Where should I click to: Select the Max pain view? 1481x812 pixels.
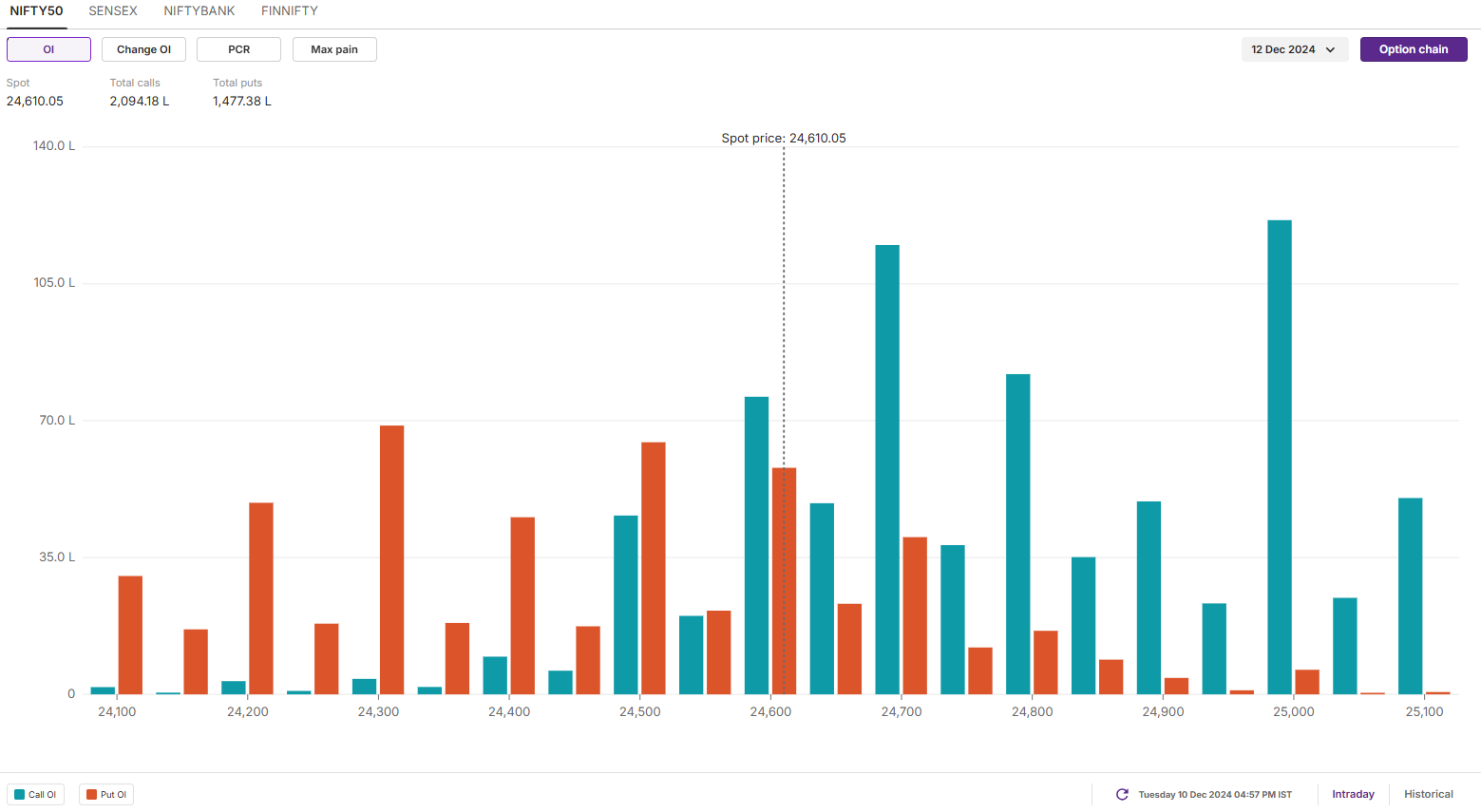tap(334, 49)
